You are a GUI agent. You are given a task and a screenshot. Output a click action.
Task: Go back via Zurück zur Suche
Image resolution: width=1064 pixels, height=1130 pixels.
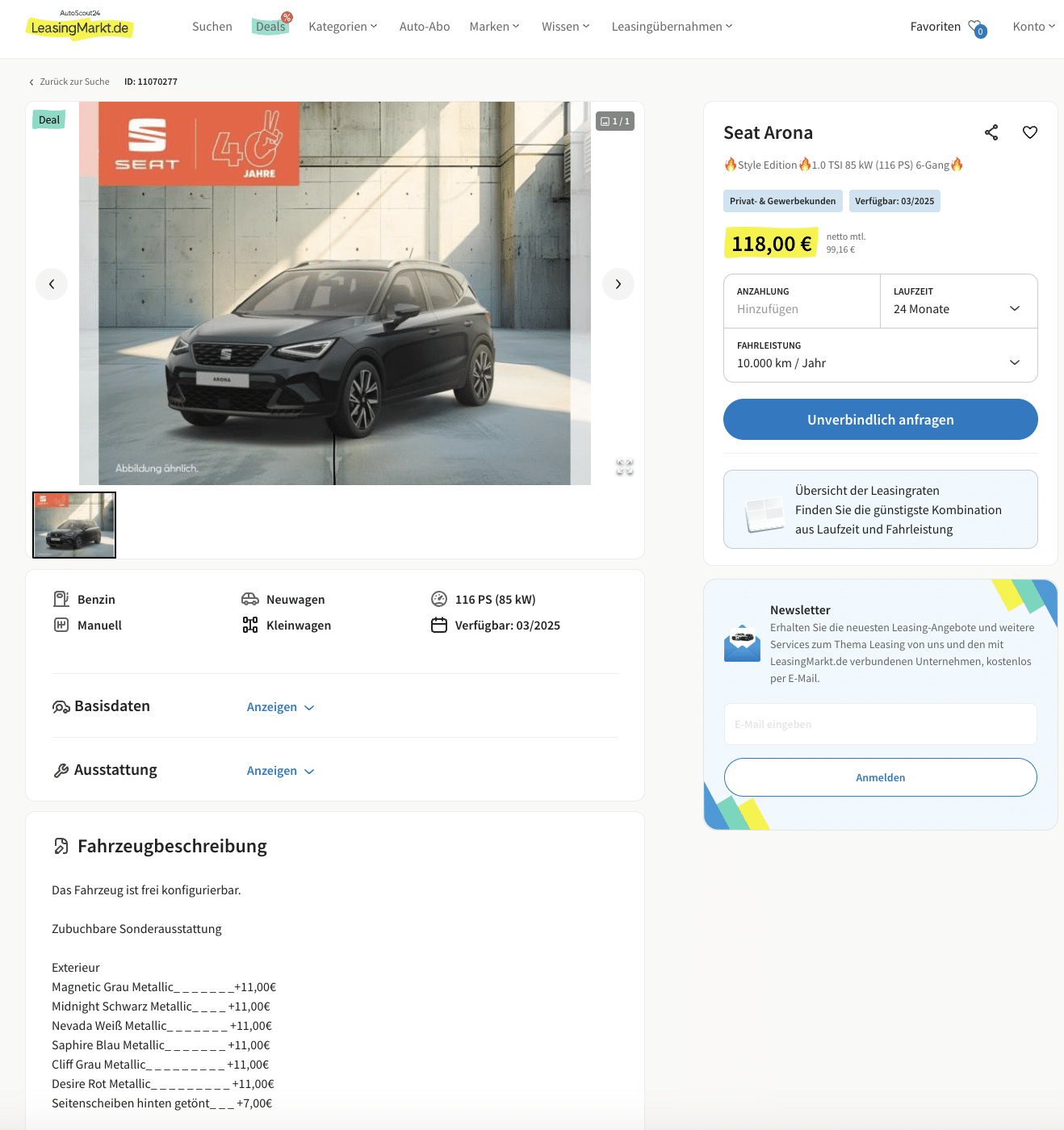(69, 82)
